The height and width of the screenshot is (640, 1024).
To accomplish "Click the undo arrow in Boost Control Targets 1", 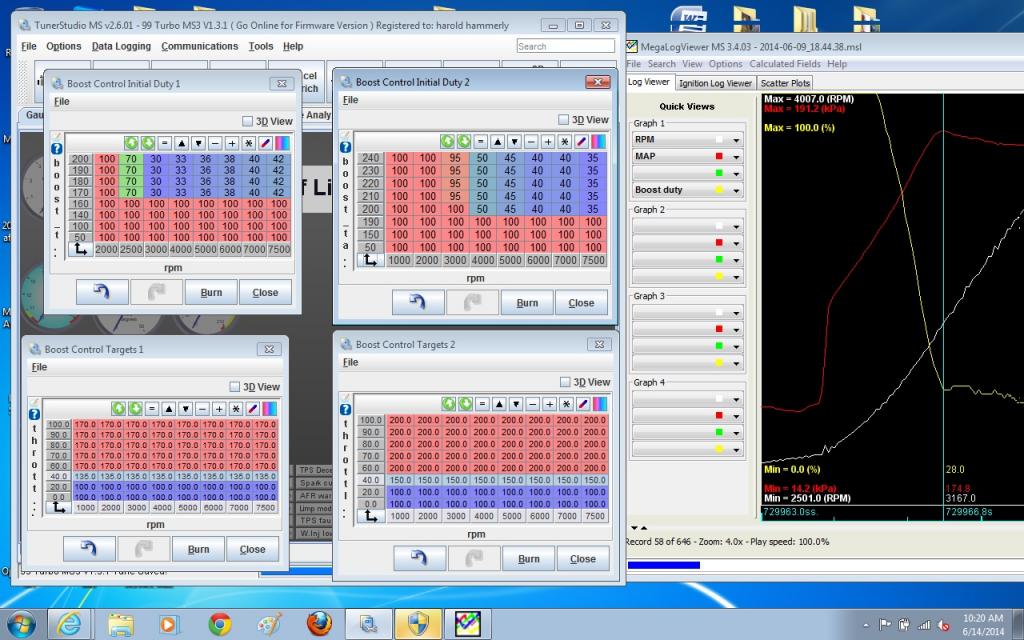I will pyautogui.click(x=88, y=548).
